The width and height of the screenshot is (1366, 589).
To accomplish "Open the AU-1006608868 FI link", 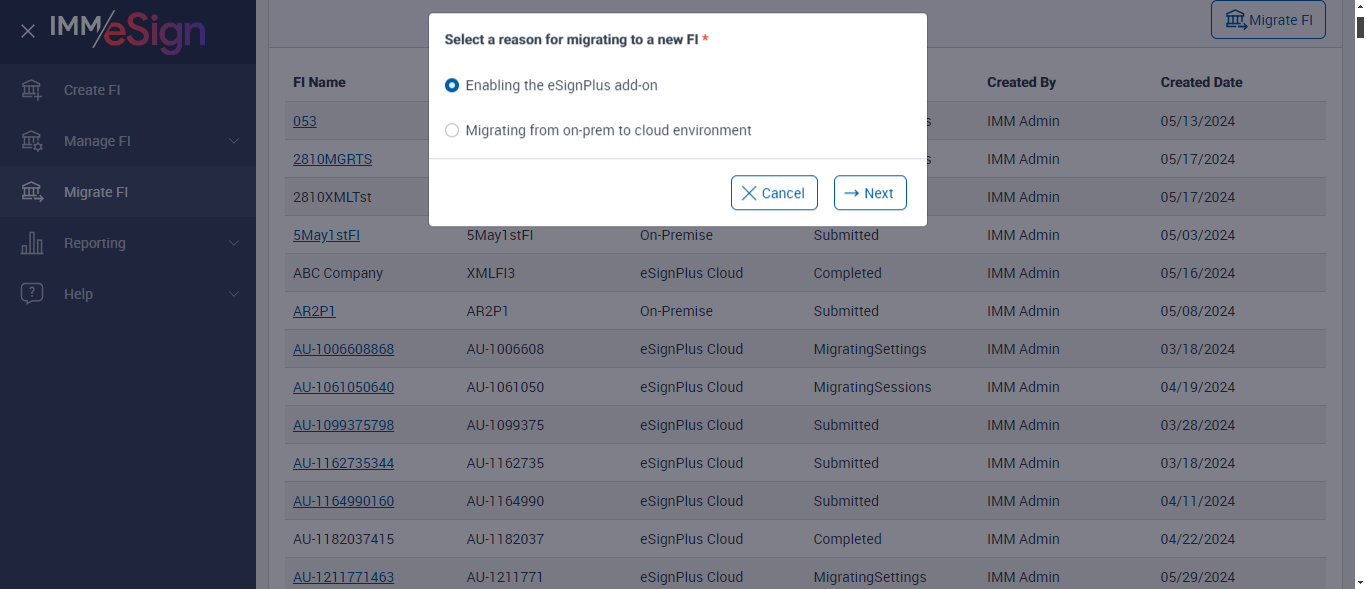I will 343,350.
